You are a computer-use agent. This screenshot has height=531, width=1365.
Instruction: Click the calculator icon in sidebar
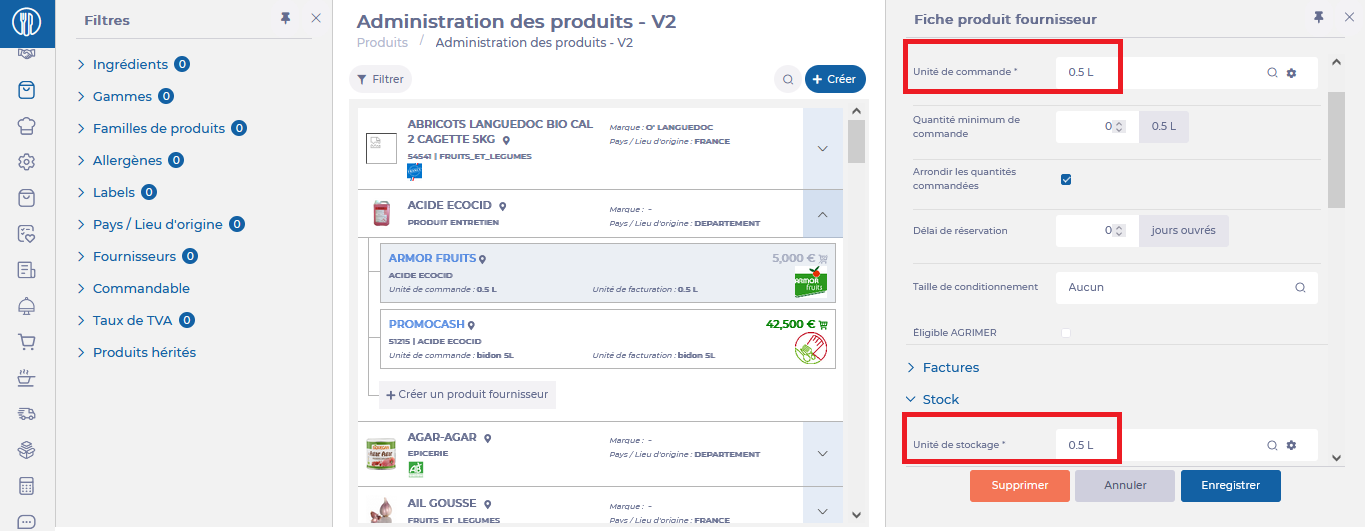point(27,486)
